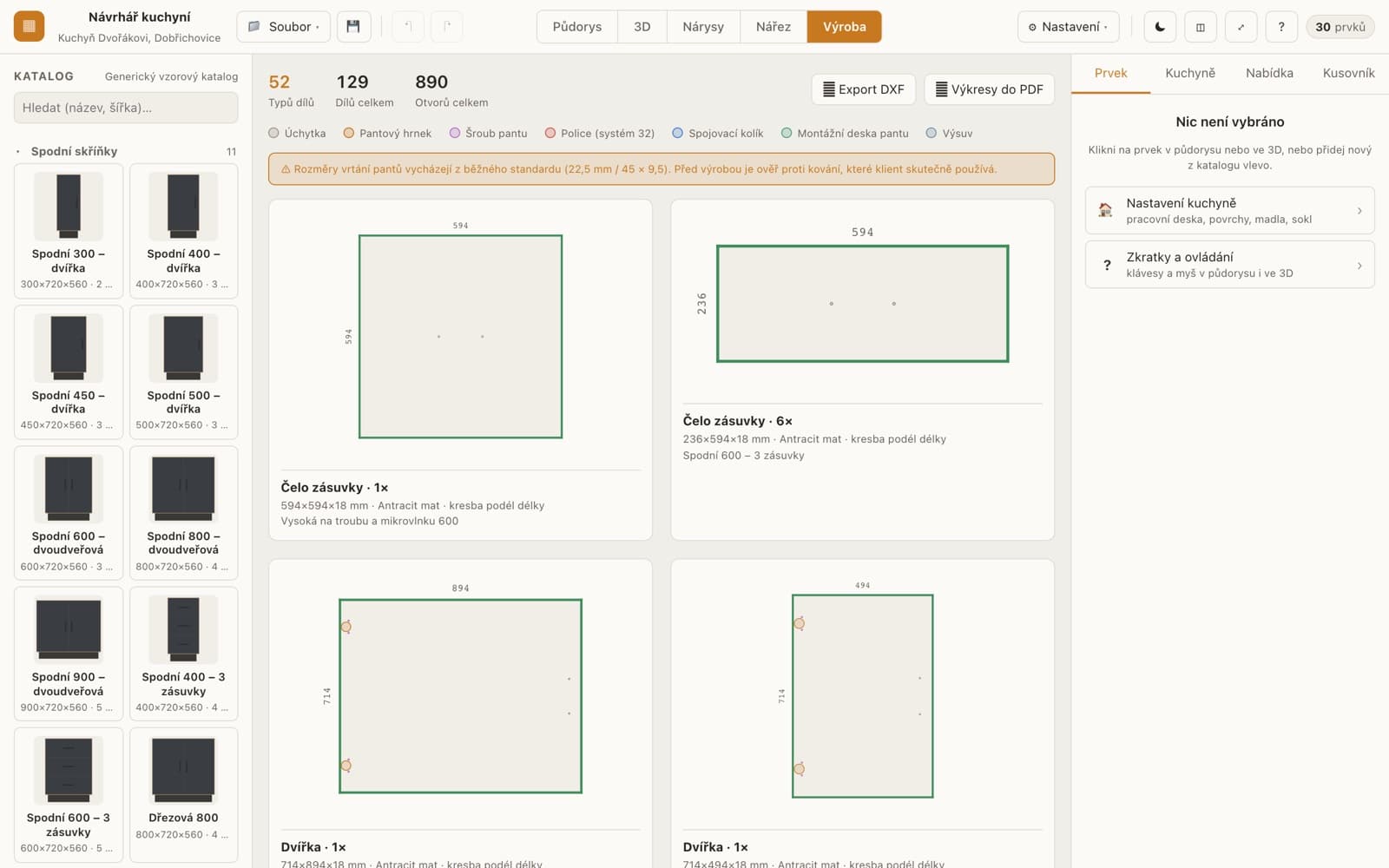1389x868 pixels.
Task: Expand to fullscreen with the diagonal arrows icon
Action: (1241, 26)
